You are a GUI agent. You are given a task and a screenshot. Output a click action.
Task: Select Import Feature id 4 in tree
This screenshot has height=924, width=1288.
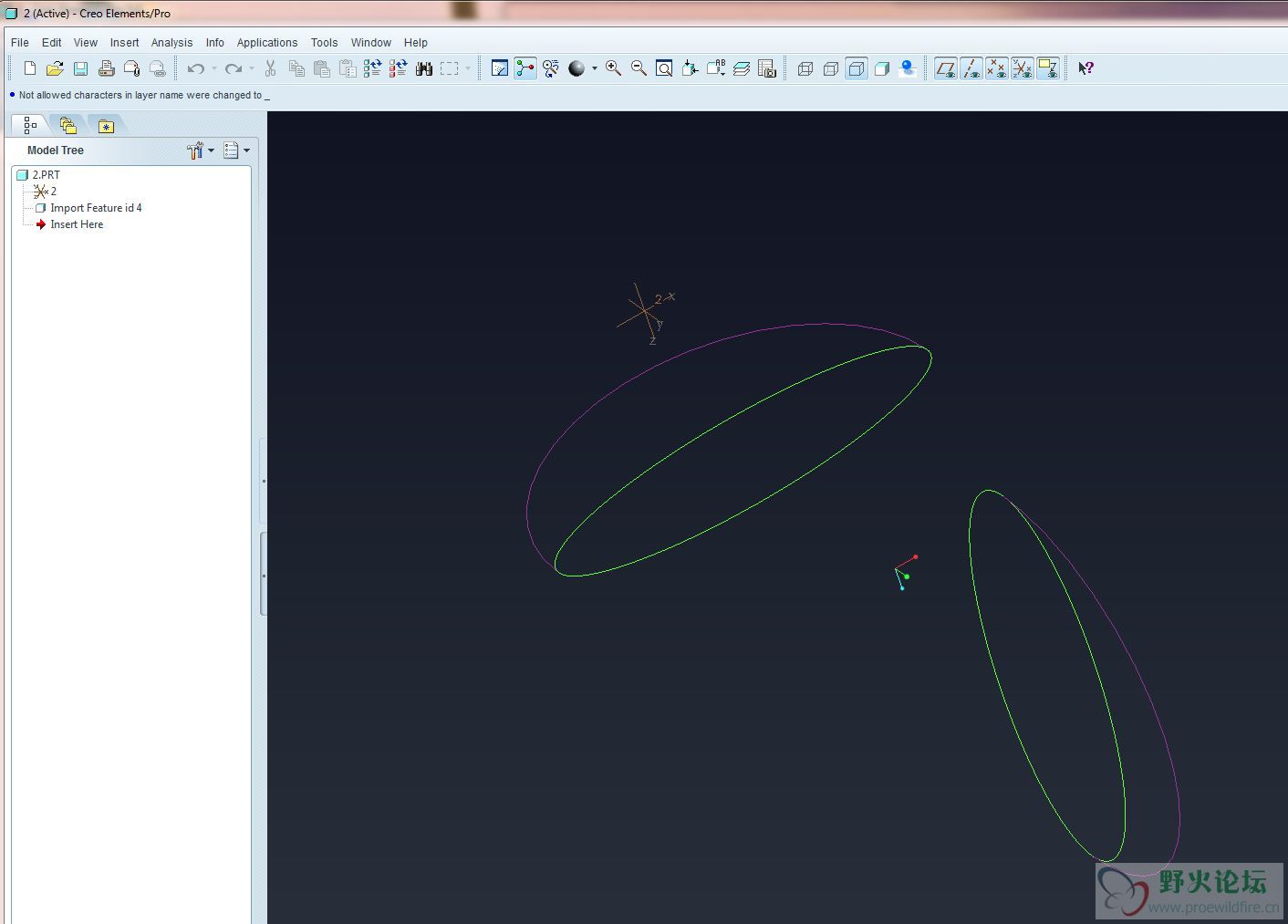(96, 208)
